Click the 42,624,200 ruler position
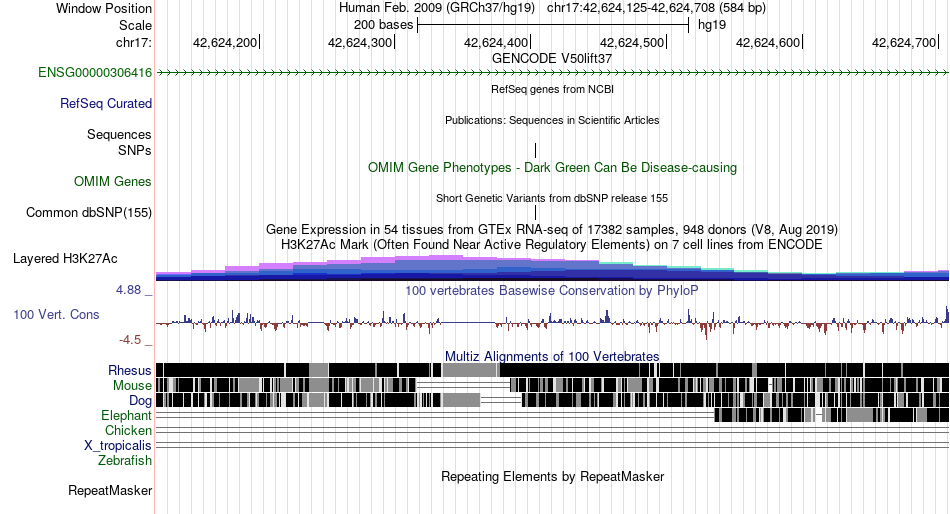 pyautogui.click(x=225, y=42)
